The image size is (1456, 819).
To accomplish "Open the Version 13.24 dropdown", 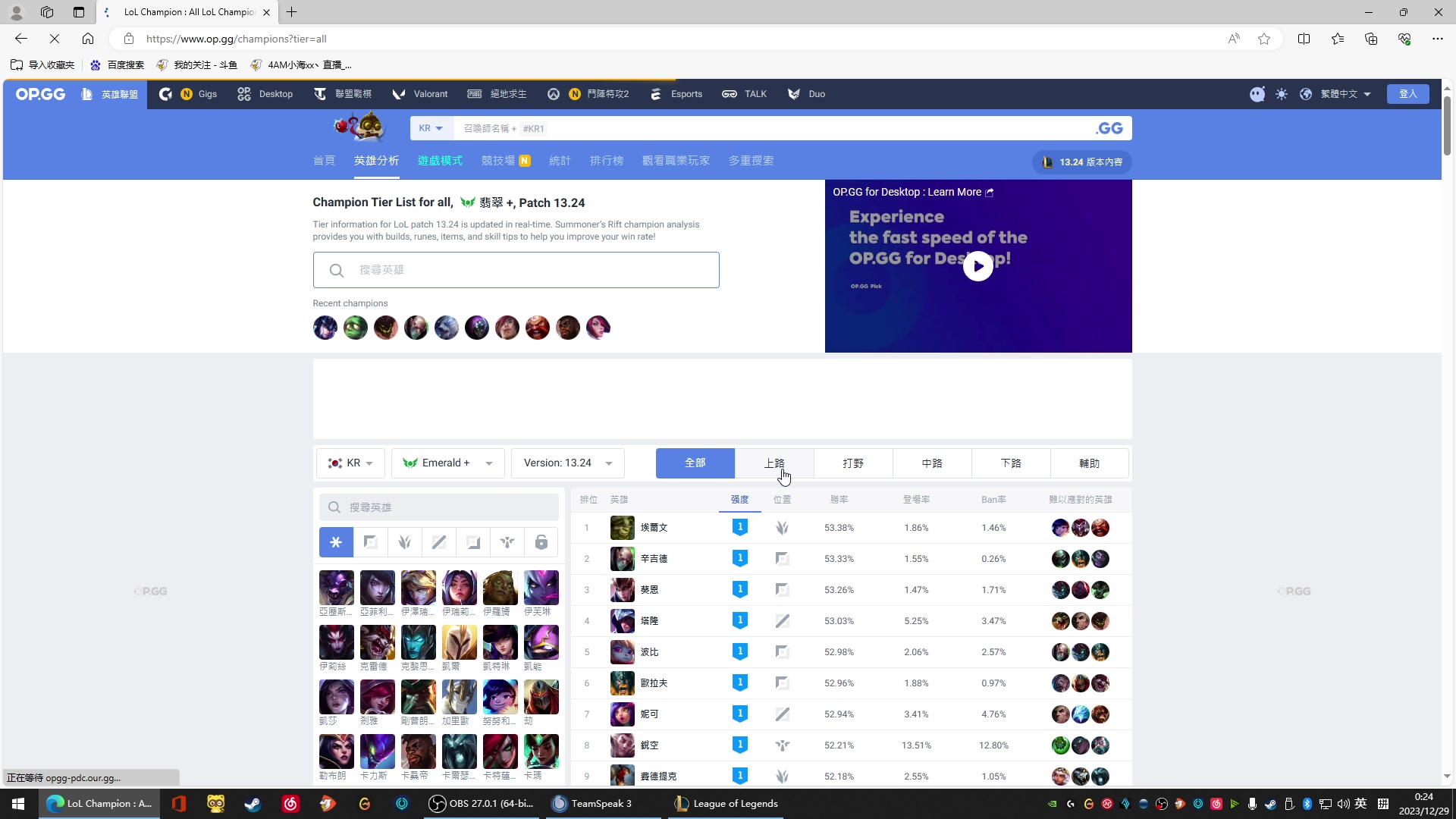I will (567, 463).
